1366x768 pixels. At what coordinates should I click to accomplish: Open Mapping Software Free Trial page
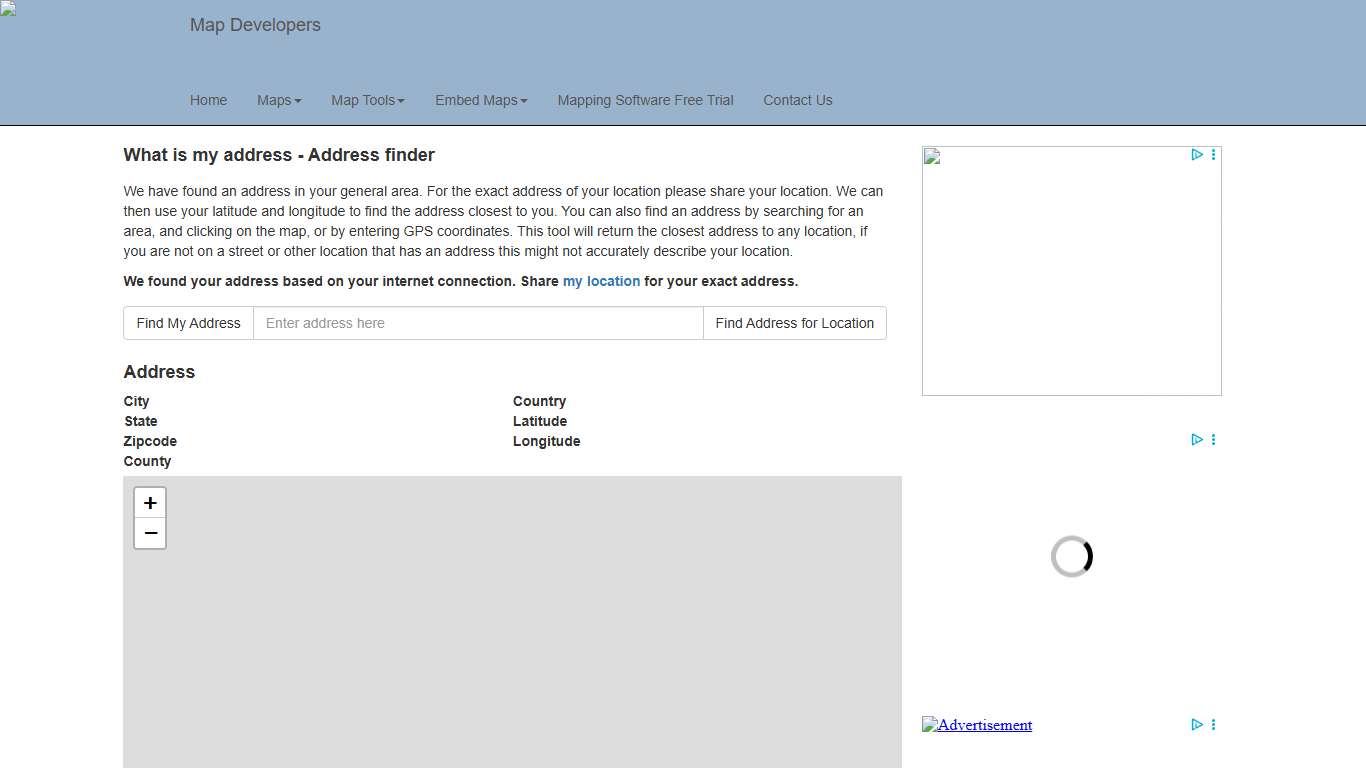645,100
